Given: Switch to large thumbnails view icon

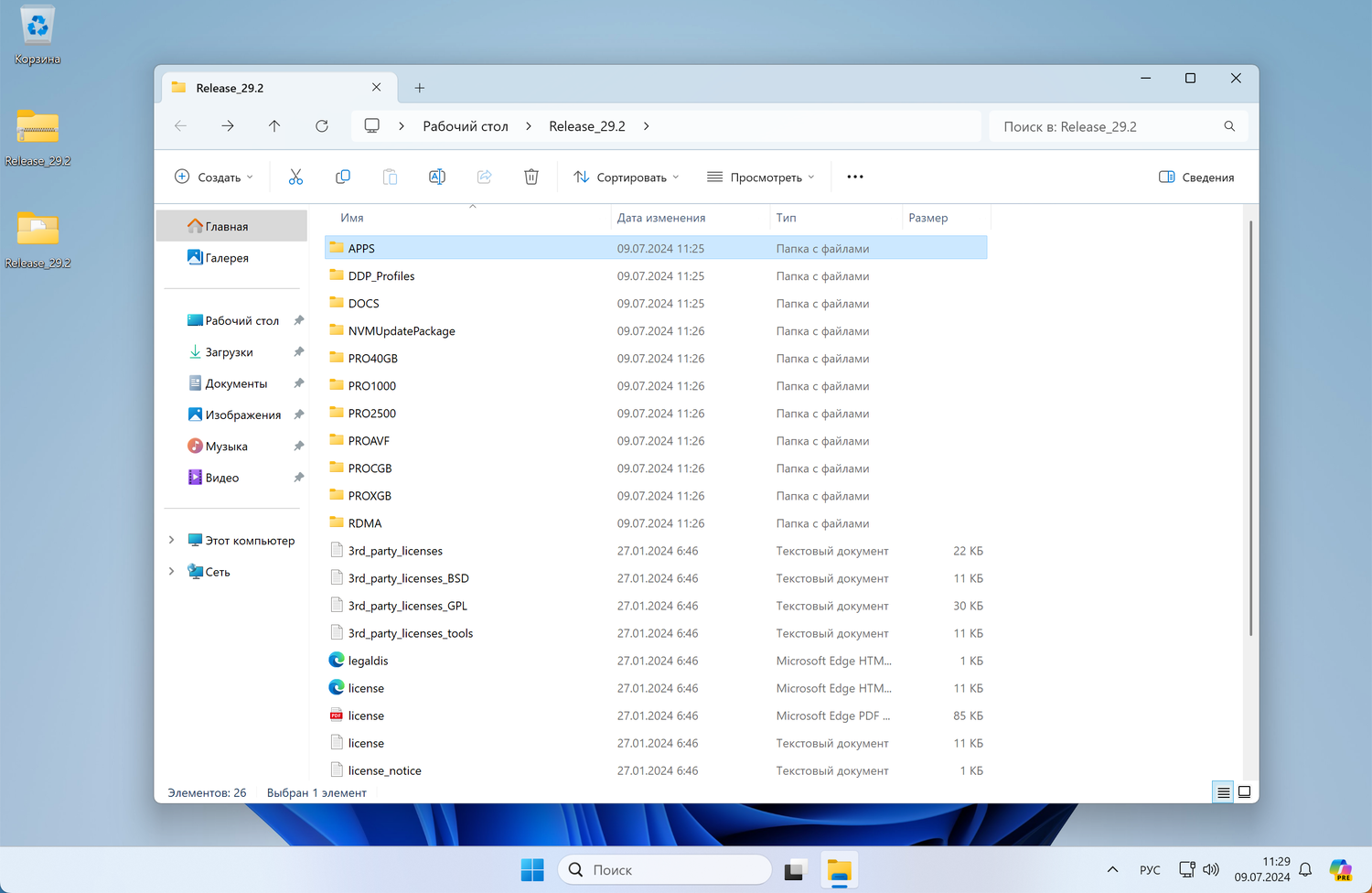Looking at the screenshot, I should pyautogui.click(x=1244, y=792).
